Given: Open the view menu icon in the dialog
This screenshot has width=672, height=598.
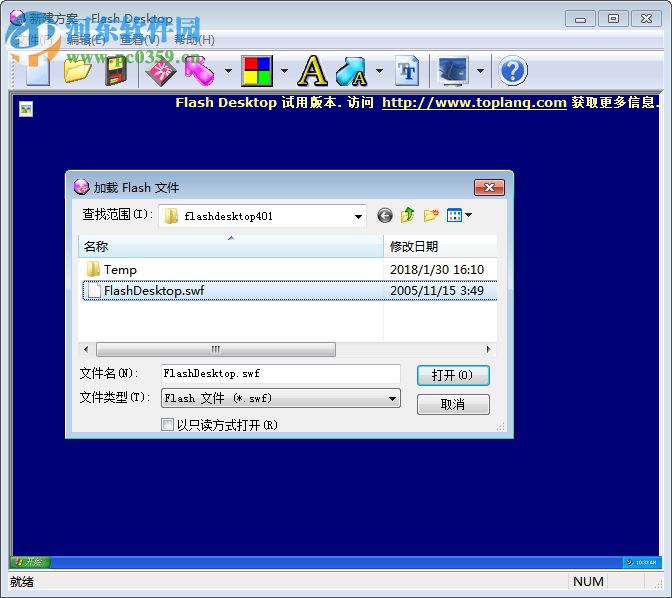Looking at the screenshot, I should [x=459, y=215].
